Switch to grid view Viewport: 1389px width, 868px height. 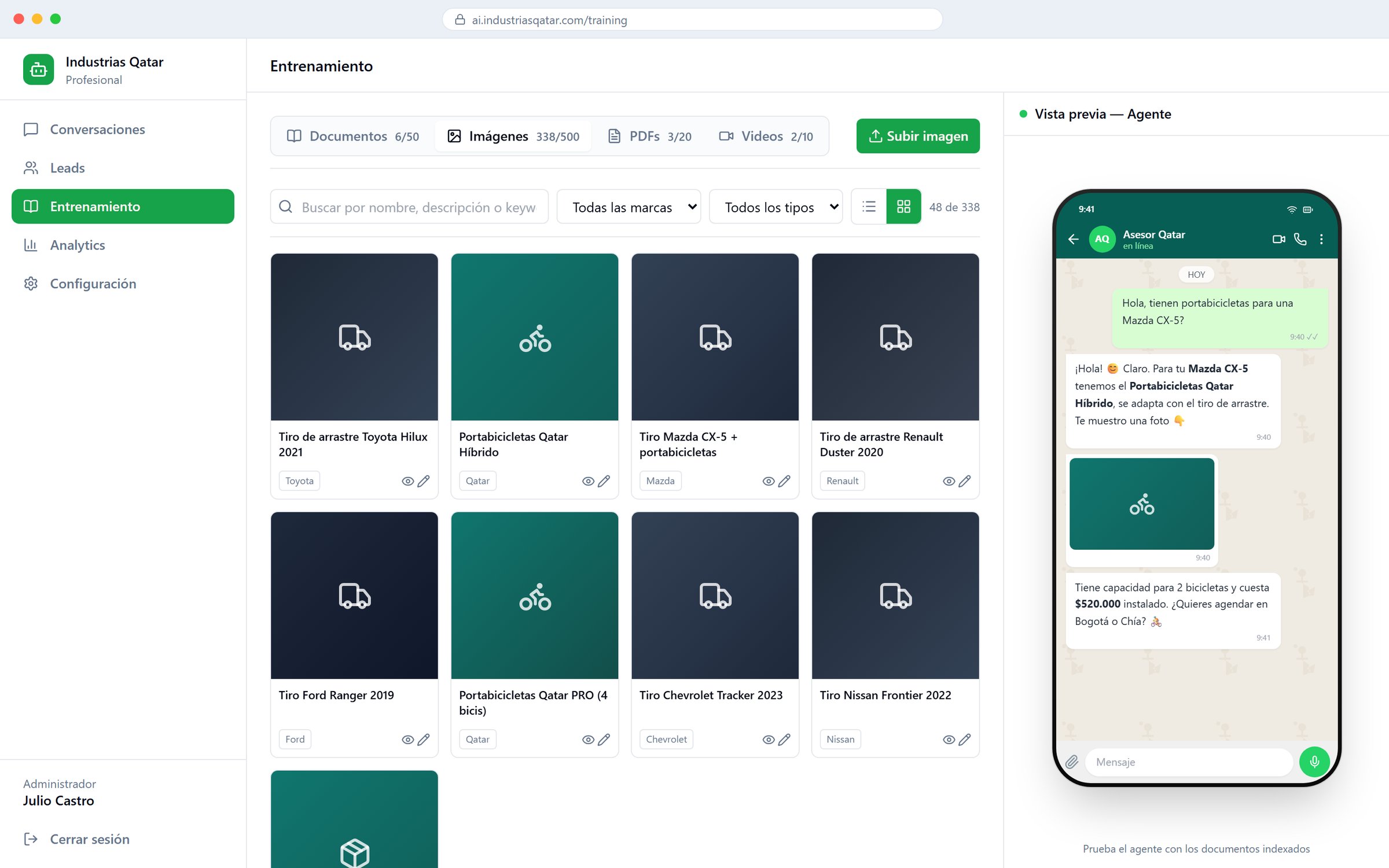click(x=903, y=207)
